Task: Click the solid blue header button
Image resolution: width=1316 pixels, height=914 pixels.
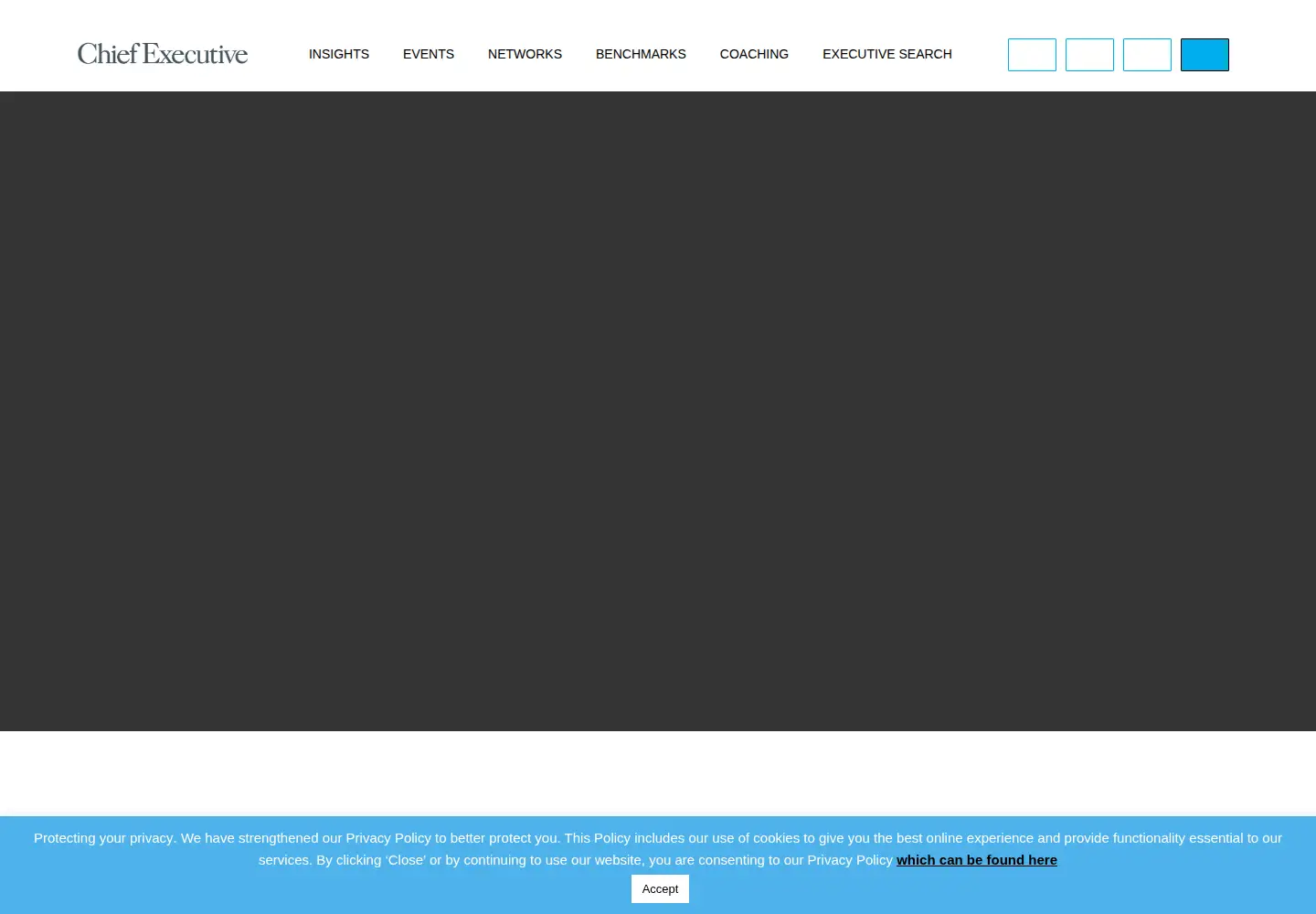Action: click(1205, 55)
